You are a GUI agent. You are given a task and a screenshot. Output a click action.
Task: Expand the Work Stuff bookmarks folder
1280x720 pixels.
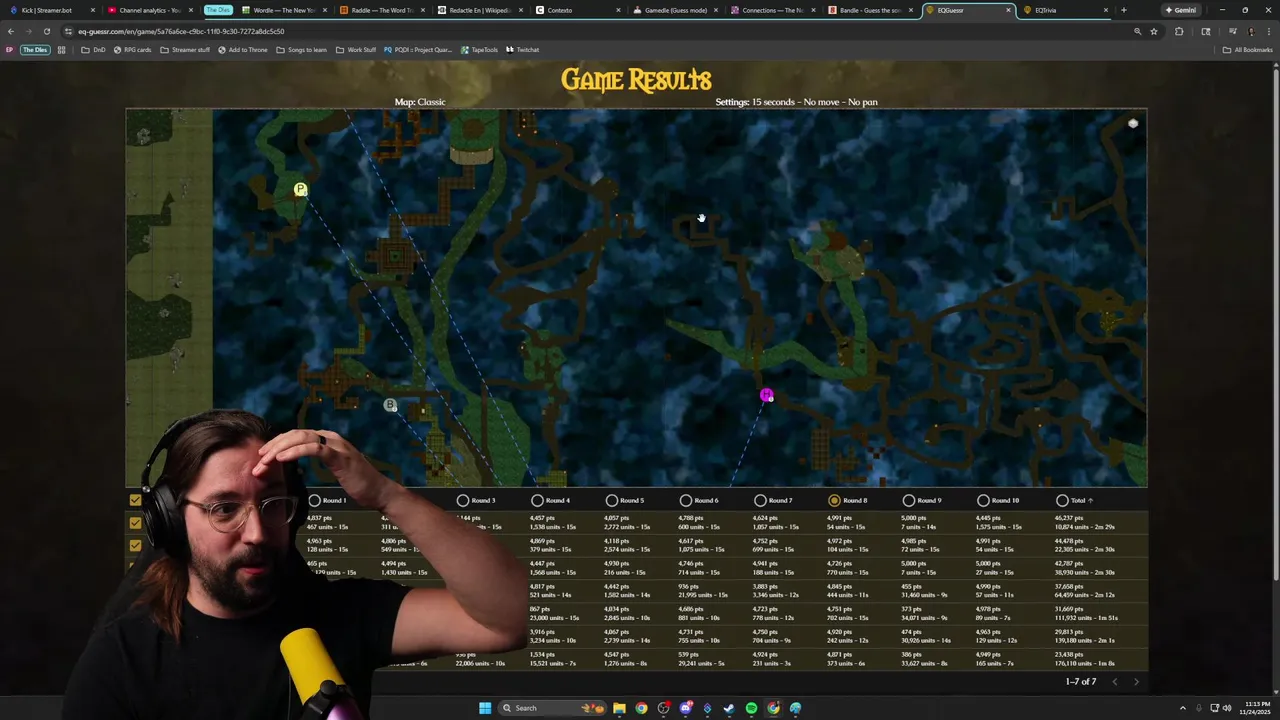click(356, 49)
